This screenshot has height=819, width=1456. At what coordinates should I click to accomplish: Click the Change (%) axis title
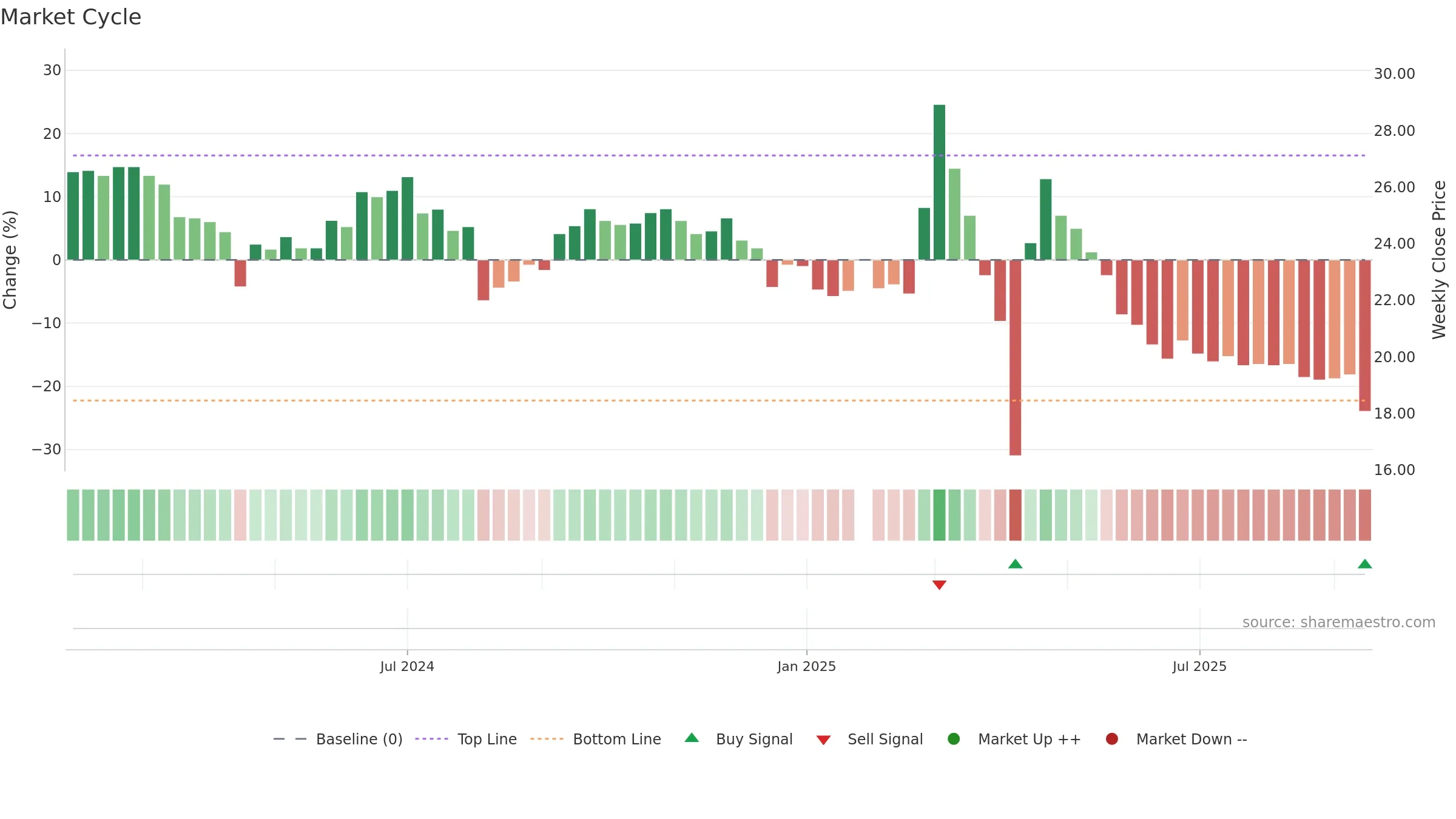[10, 260]
